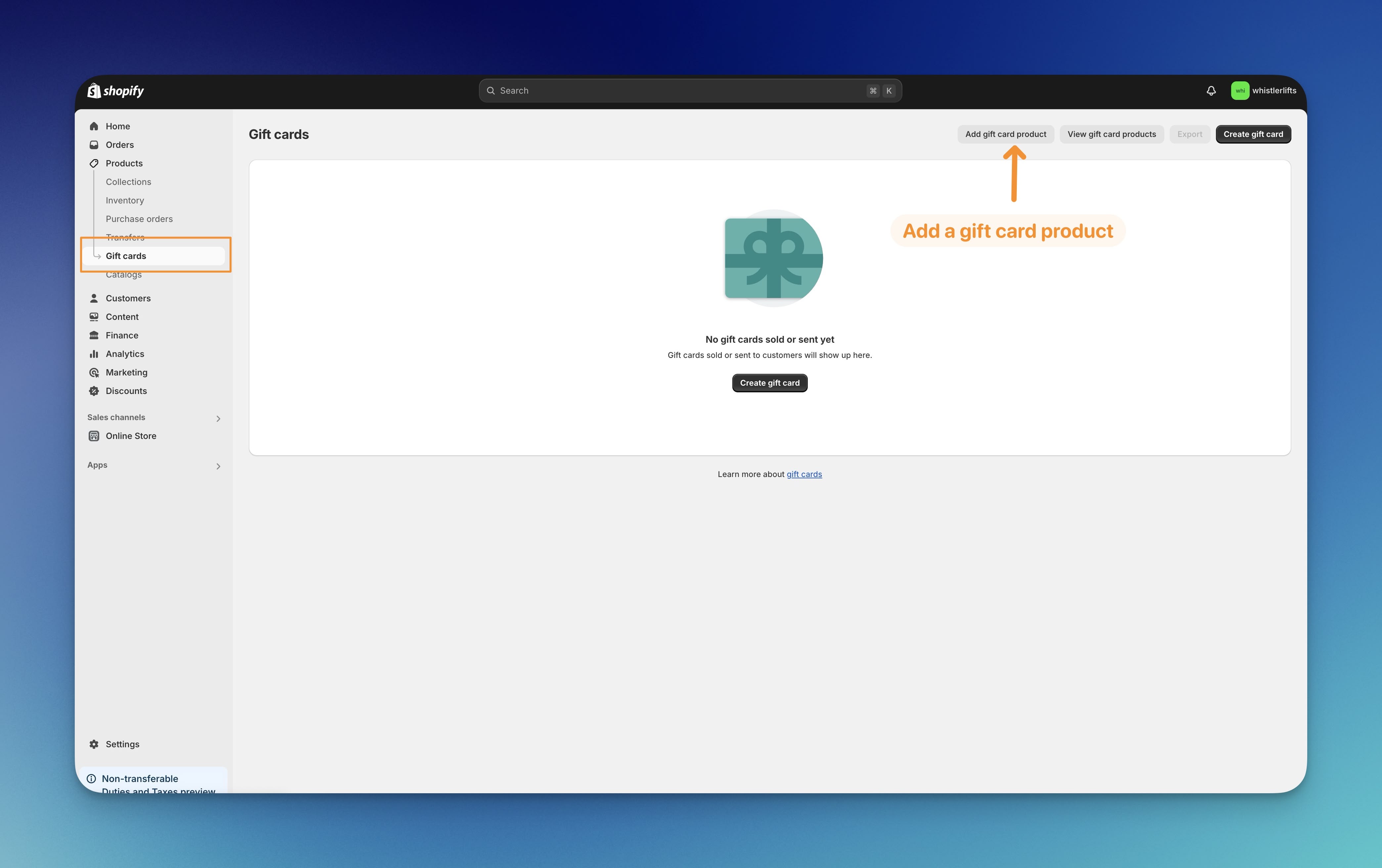Click View gift card products
The image size is (1382, 868).
pos(1111,134)
